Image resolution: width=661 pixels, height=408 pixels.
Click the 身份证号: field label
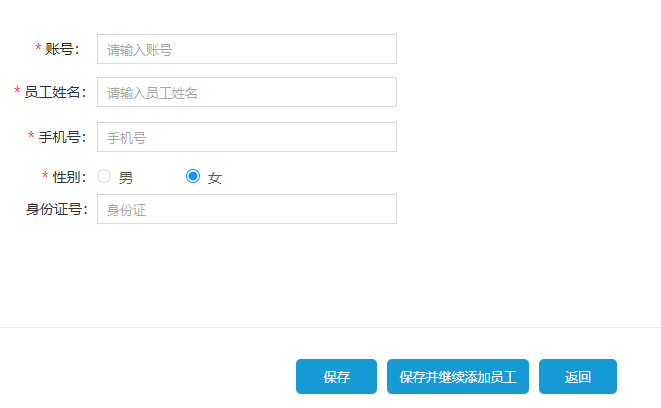[x=56, y=209]
